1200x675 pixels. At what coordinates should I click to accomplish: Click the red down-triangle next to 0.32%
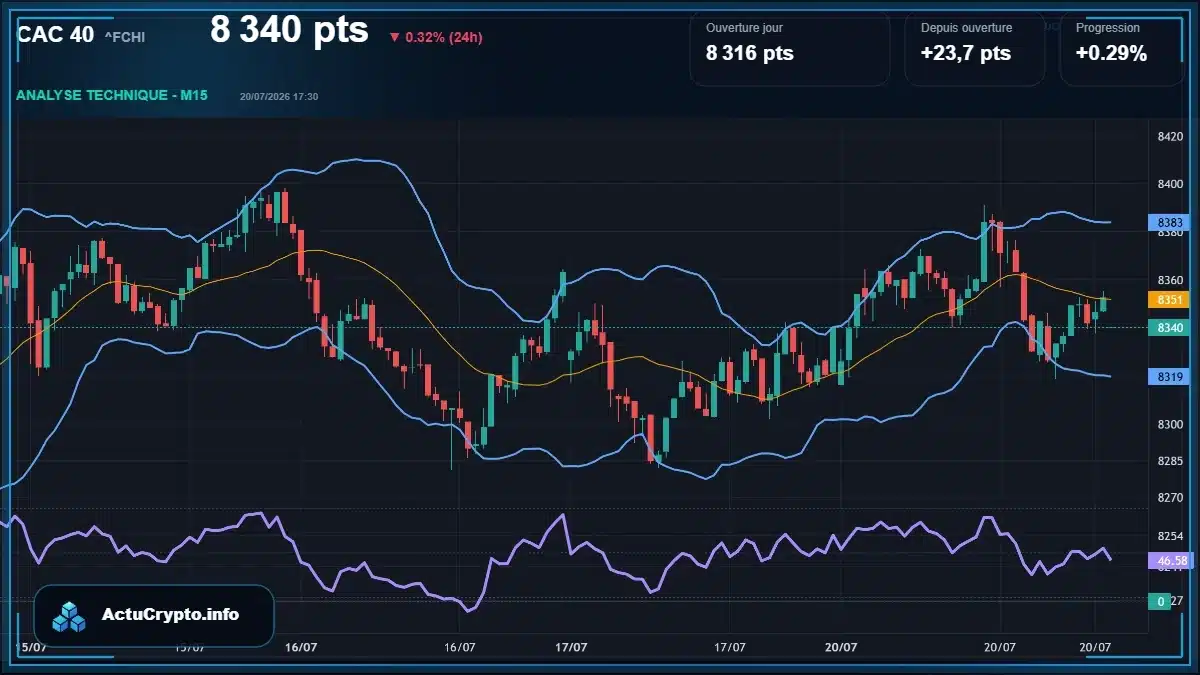click(395, 38)
